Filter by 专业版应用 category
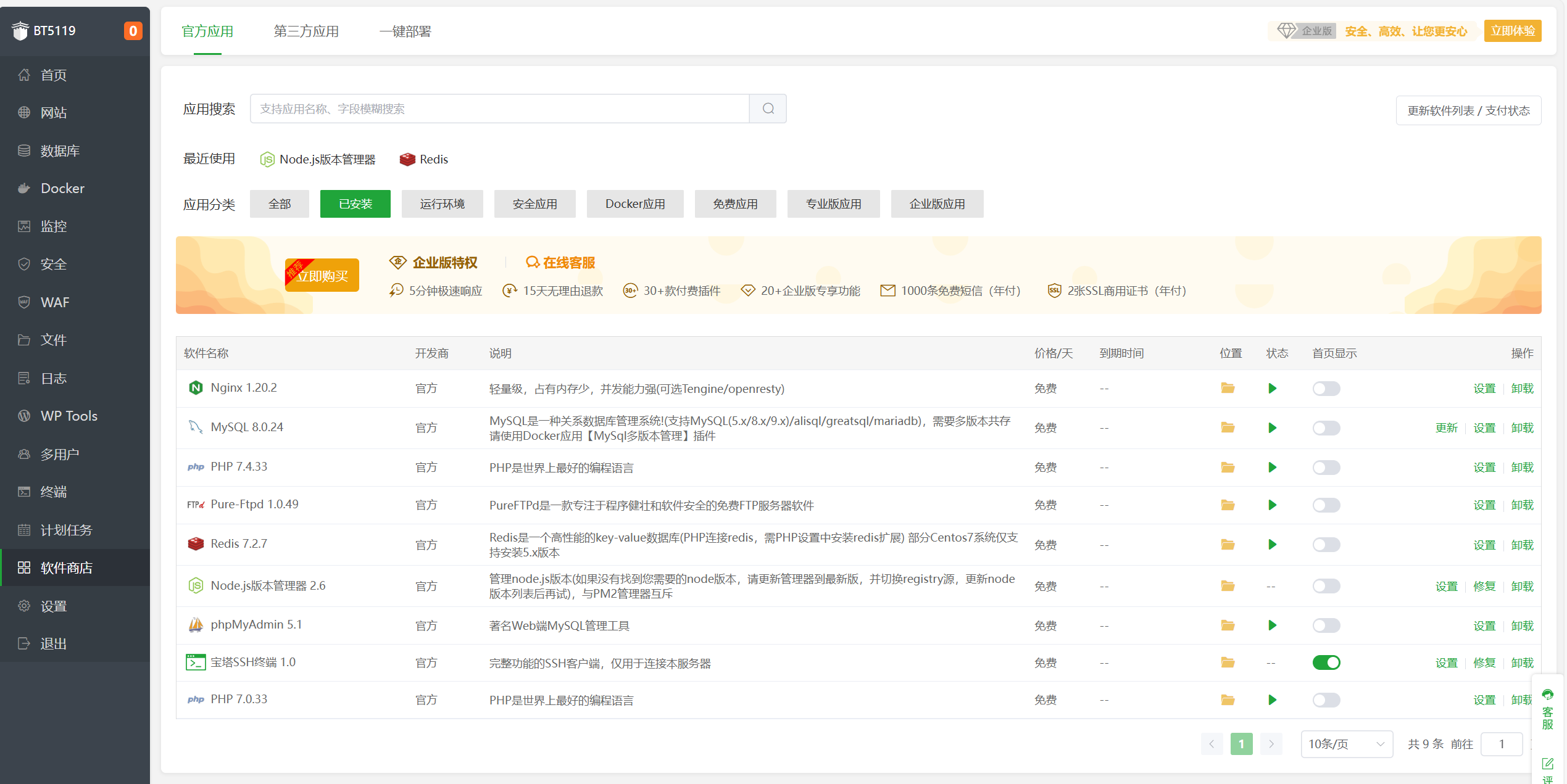 pyautogui.click(x=833, y=204)
